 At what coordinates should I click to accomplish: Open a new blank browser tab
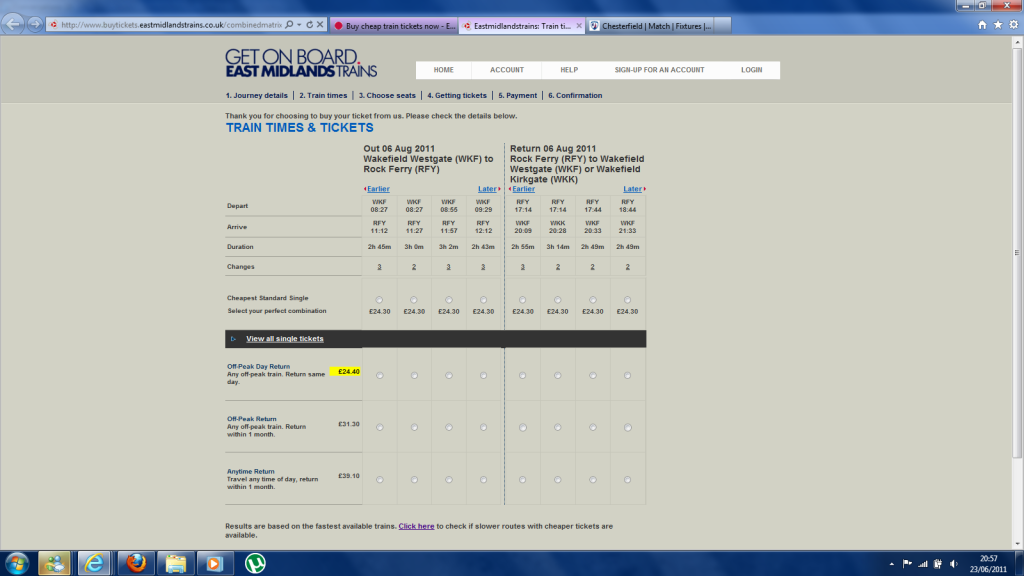point(722,26)
